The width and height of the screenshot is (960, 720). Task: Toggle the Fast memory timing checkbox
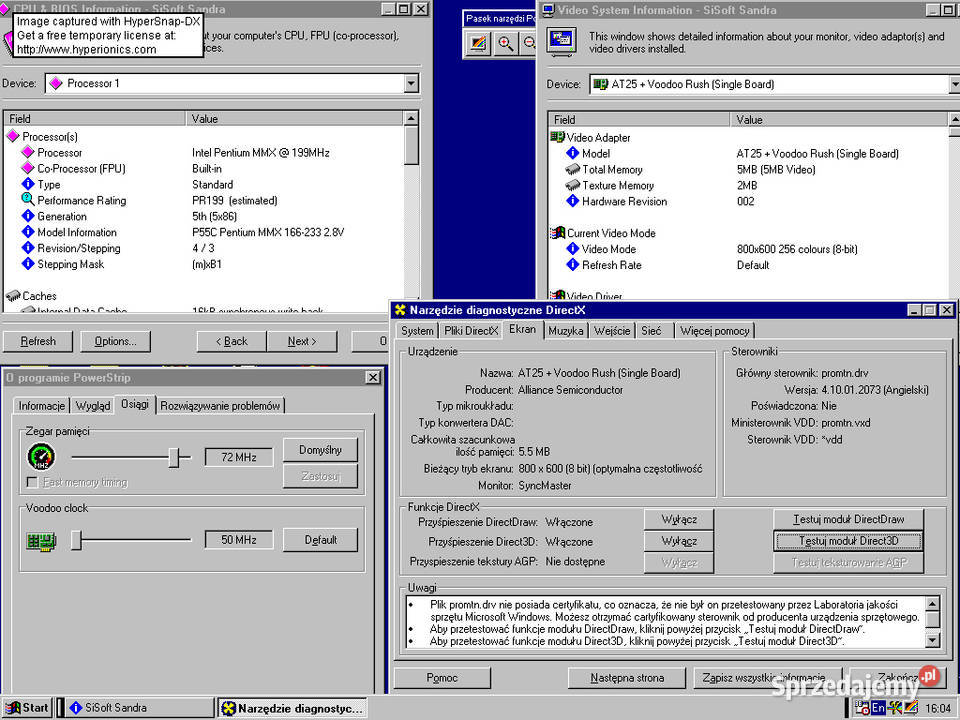coord(32,482)
